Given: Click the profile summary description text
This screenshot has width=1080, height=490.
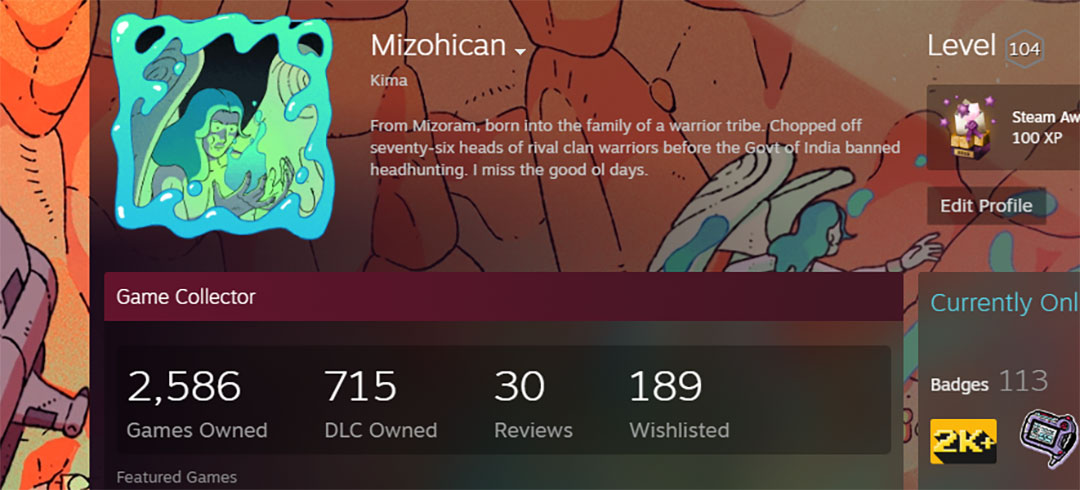Looking at the screenshot, I should [x=635, y=148].
